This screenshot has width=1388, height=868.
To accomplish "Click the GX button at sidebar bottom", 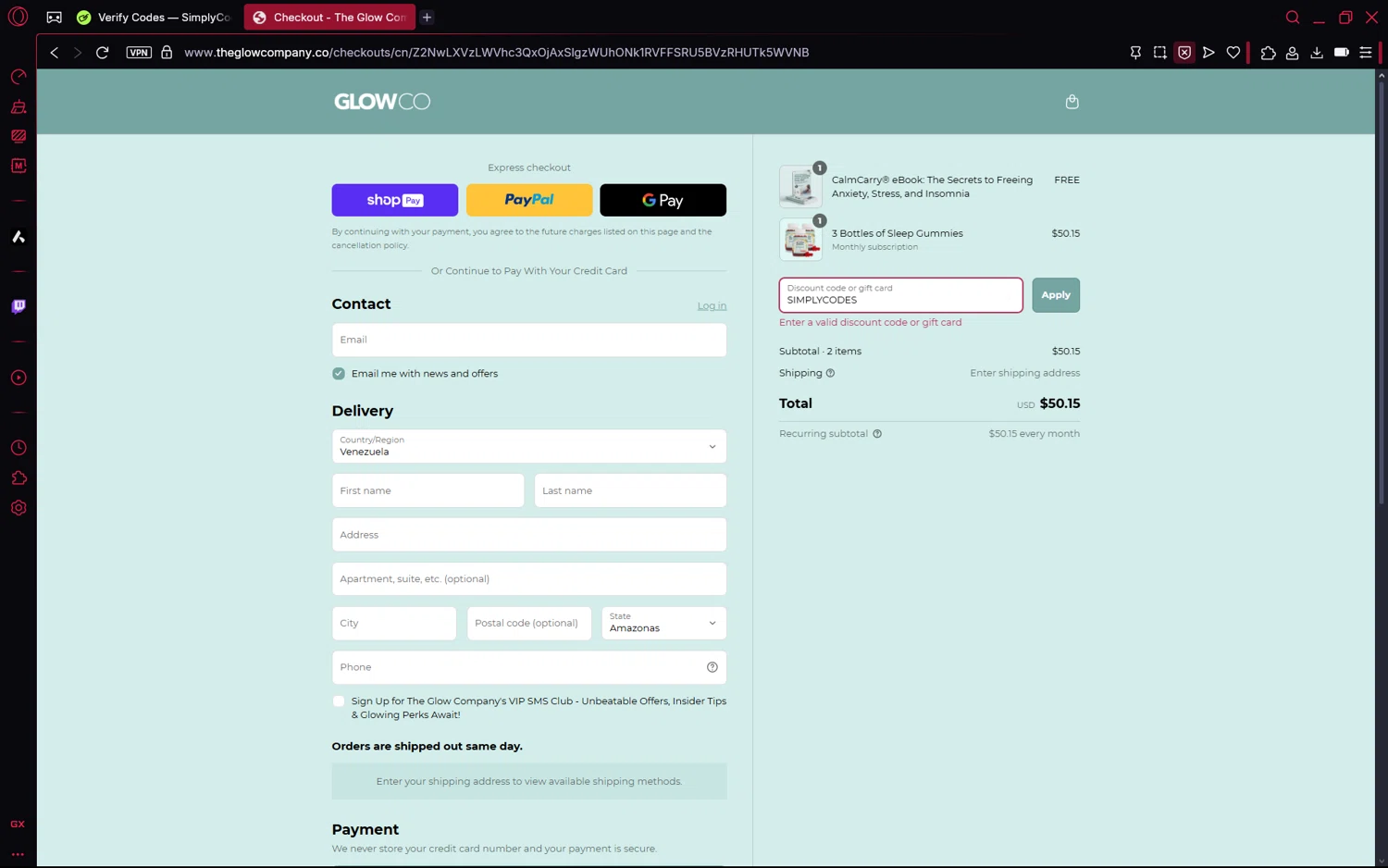I will [x=18, y=824].
